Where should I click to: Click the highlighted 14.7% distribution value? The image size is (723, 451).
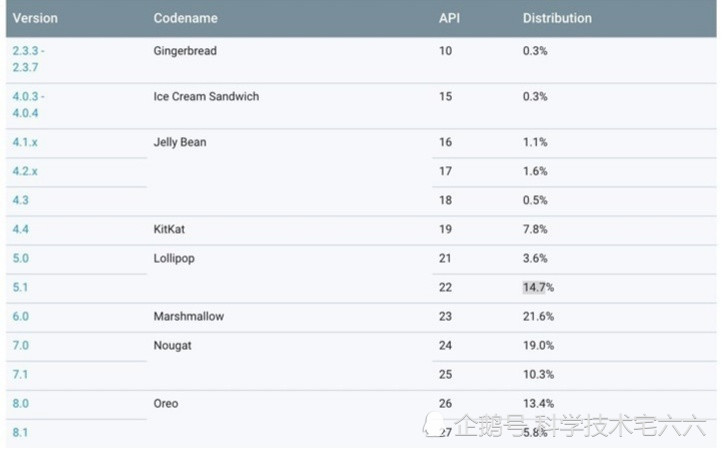tap(537, 287)
